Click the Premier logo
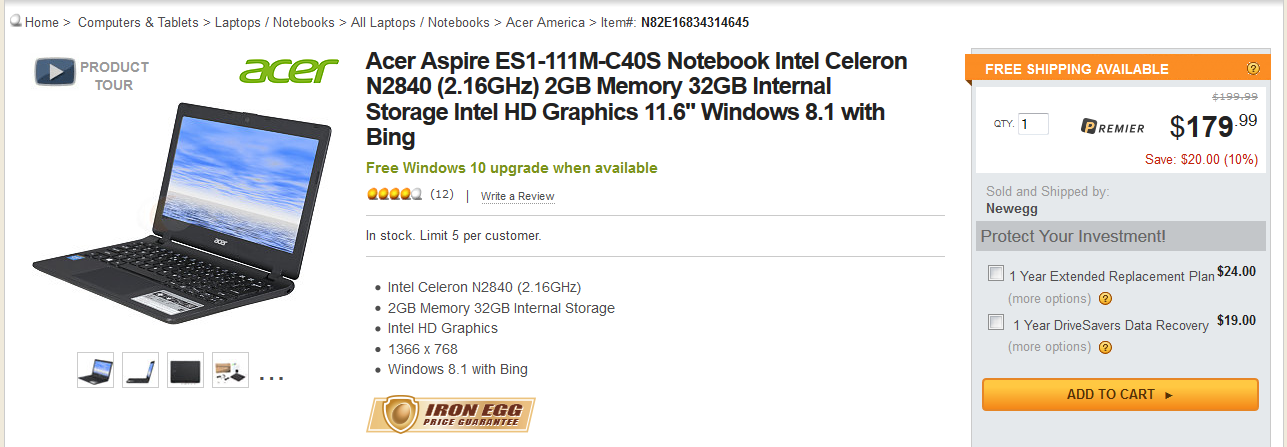Viewport: 1287px width, 447px height. 1115,126
